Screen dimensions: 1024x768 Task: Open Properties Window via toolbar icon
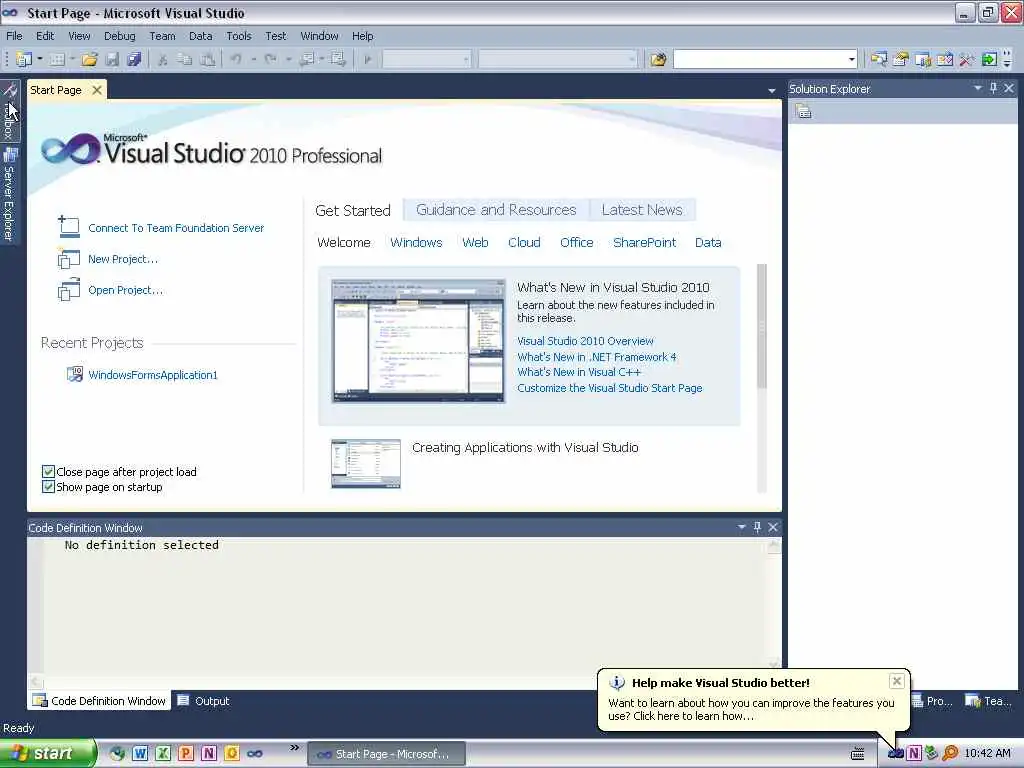coord(901,59)
